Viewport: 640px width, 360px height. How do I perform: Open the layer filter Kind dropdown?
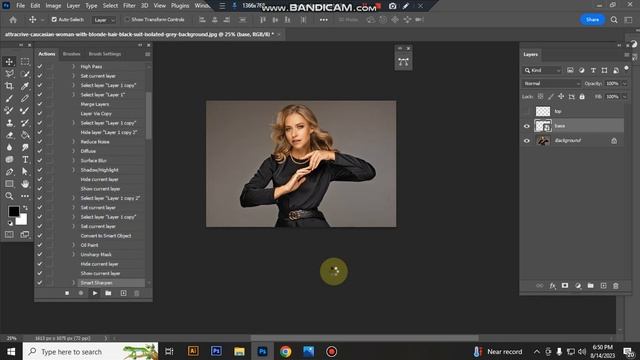542,70
